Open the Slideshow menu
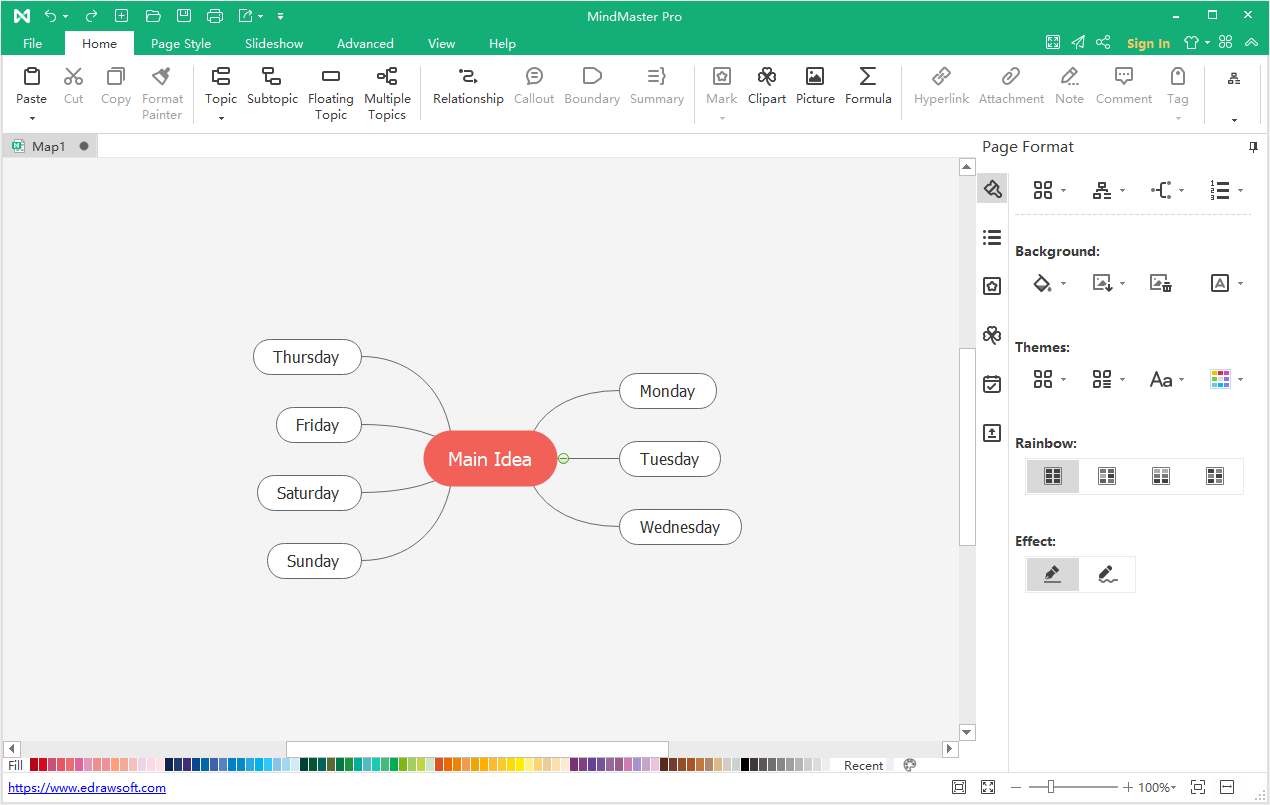Image resolution: width=1270 pixels, height=805 pixels. (x=273, y=43)
